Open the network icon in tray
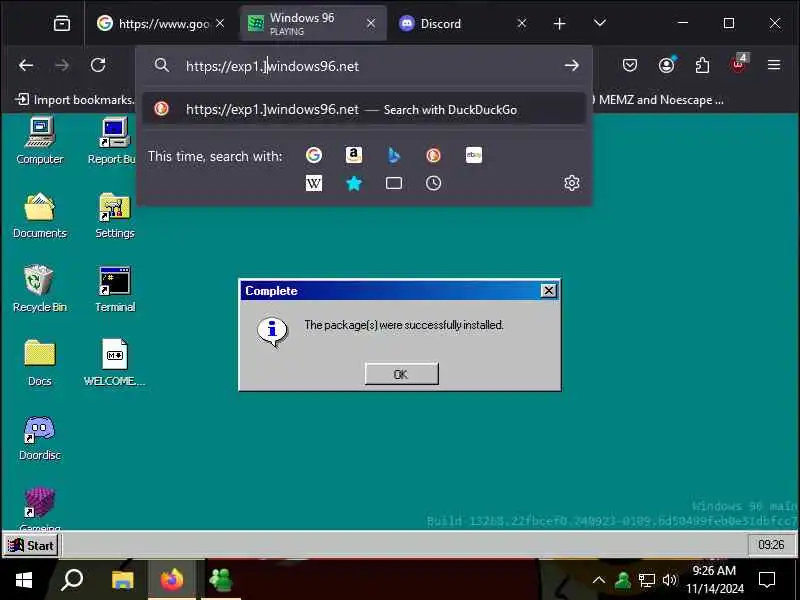This screenshot has height=600, width=800. [646, 580]
